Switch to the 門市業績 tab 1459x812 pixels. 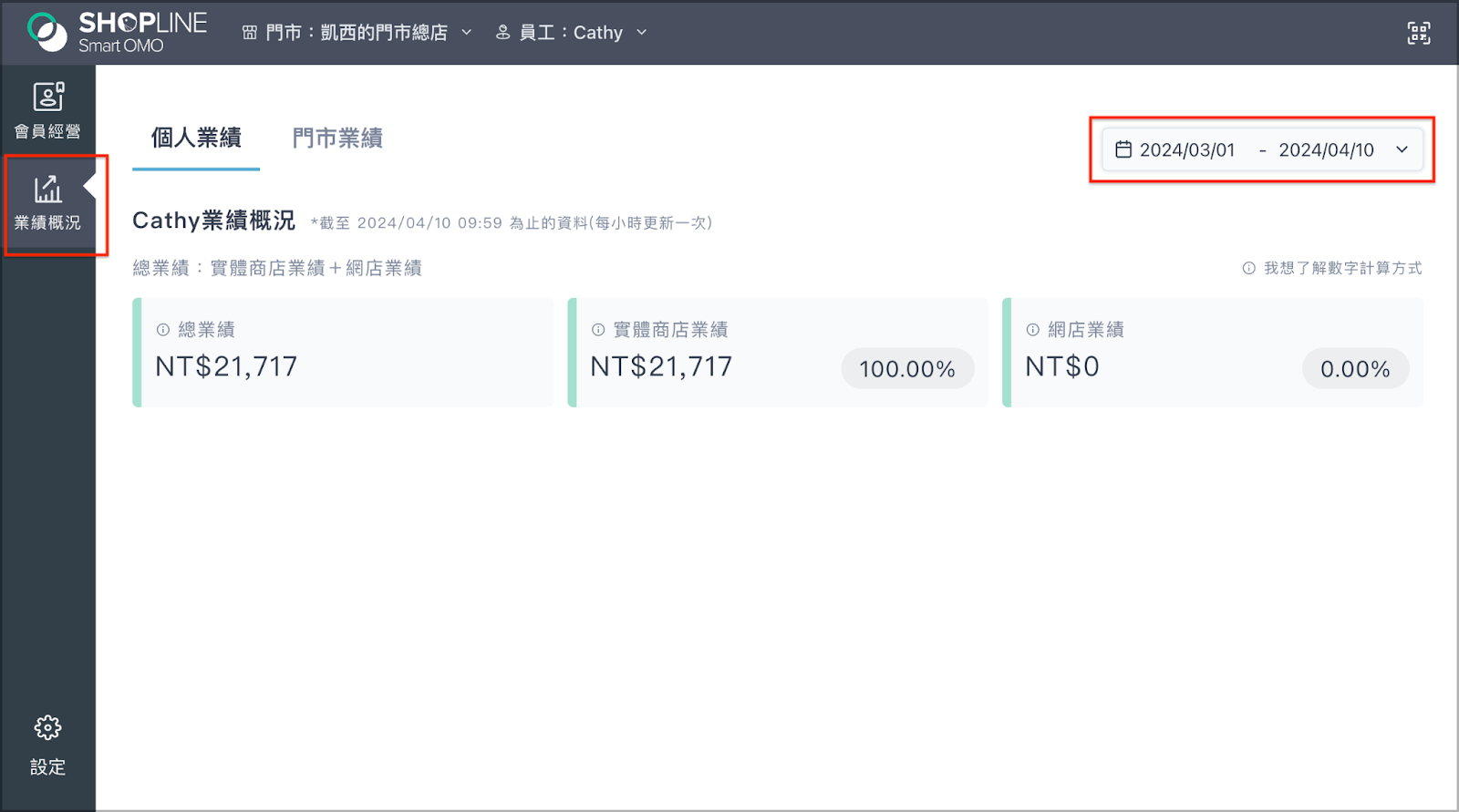coord(337,139)
